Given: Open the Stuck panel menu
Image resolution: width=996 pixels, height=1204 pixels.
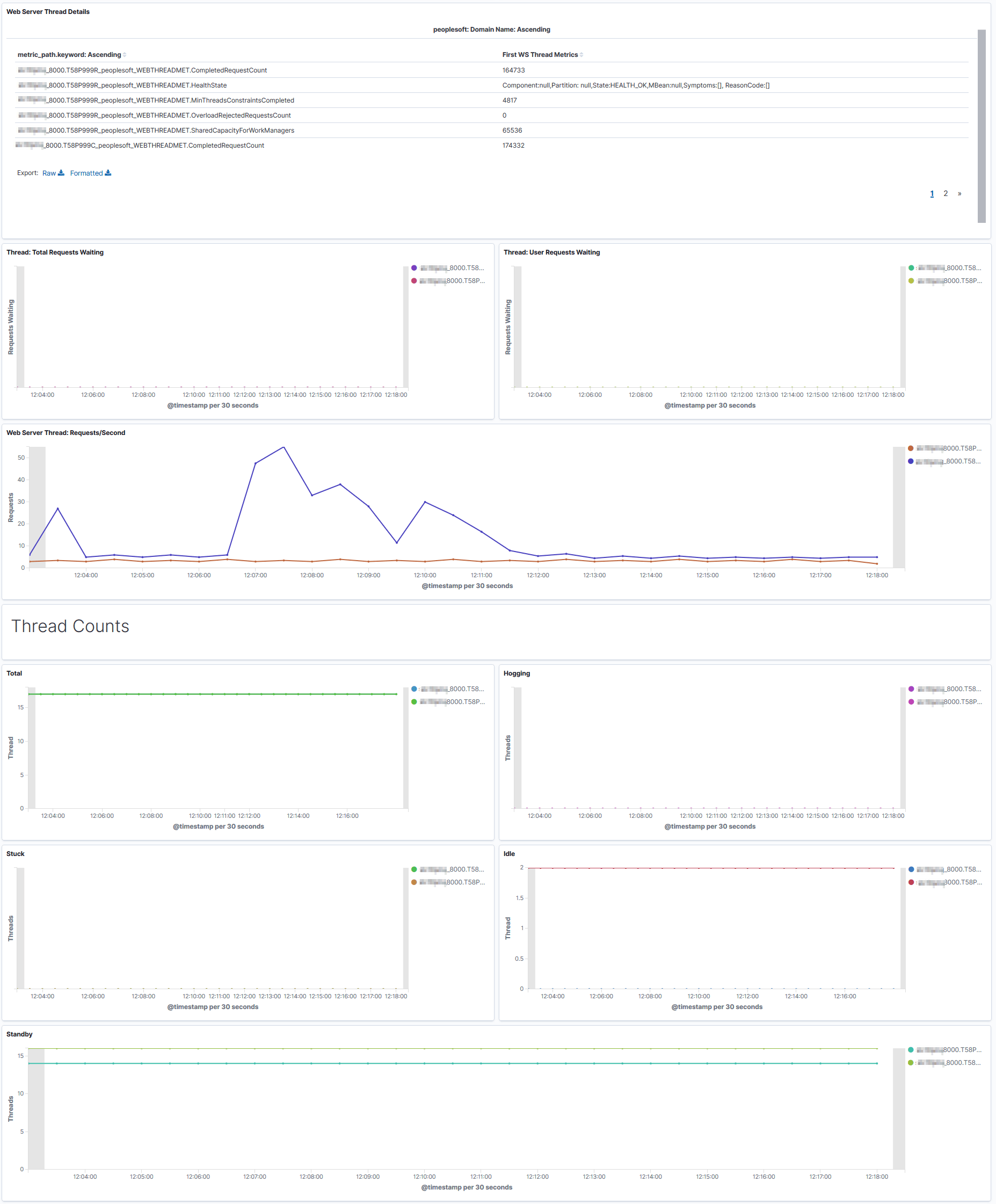Looking at the screenshot, I should click(x=15, y=854).
